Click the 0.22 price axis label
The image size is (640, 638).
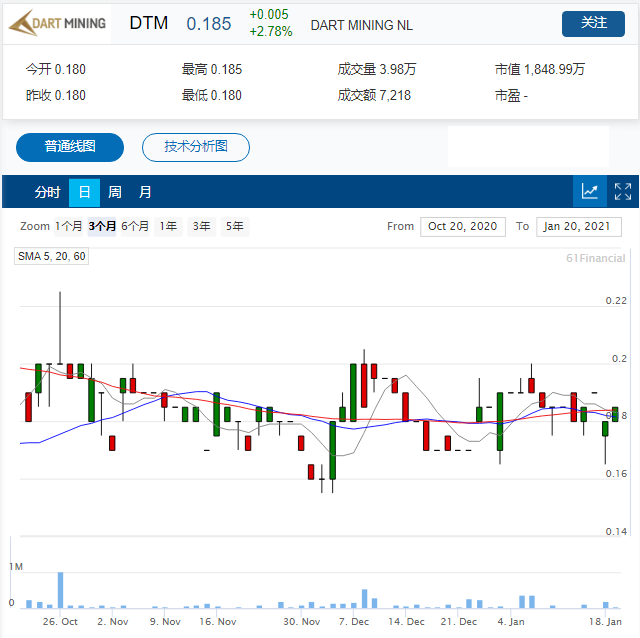(616, 301)
